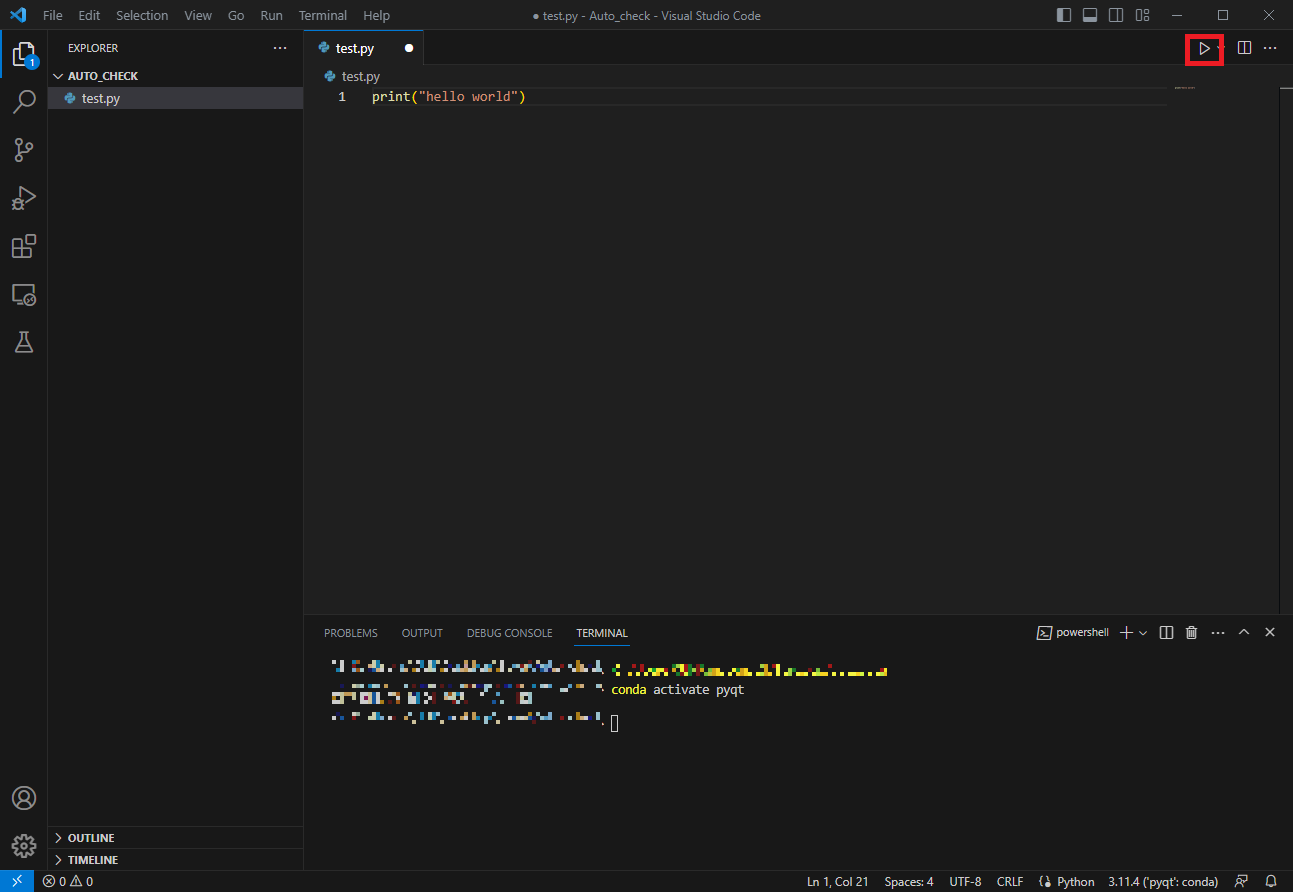Select Python interpreter 3.11.4 ('pyqt': conda)
This screenshot has width=1293, height=892.
(1163, 881)
